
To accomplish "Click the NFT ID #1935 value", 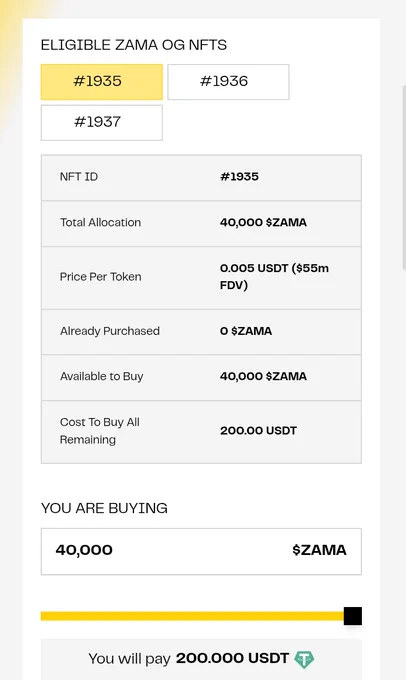I will pos(239,177).
